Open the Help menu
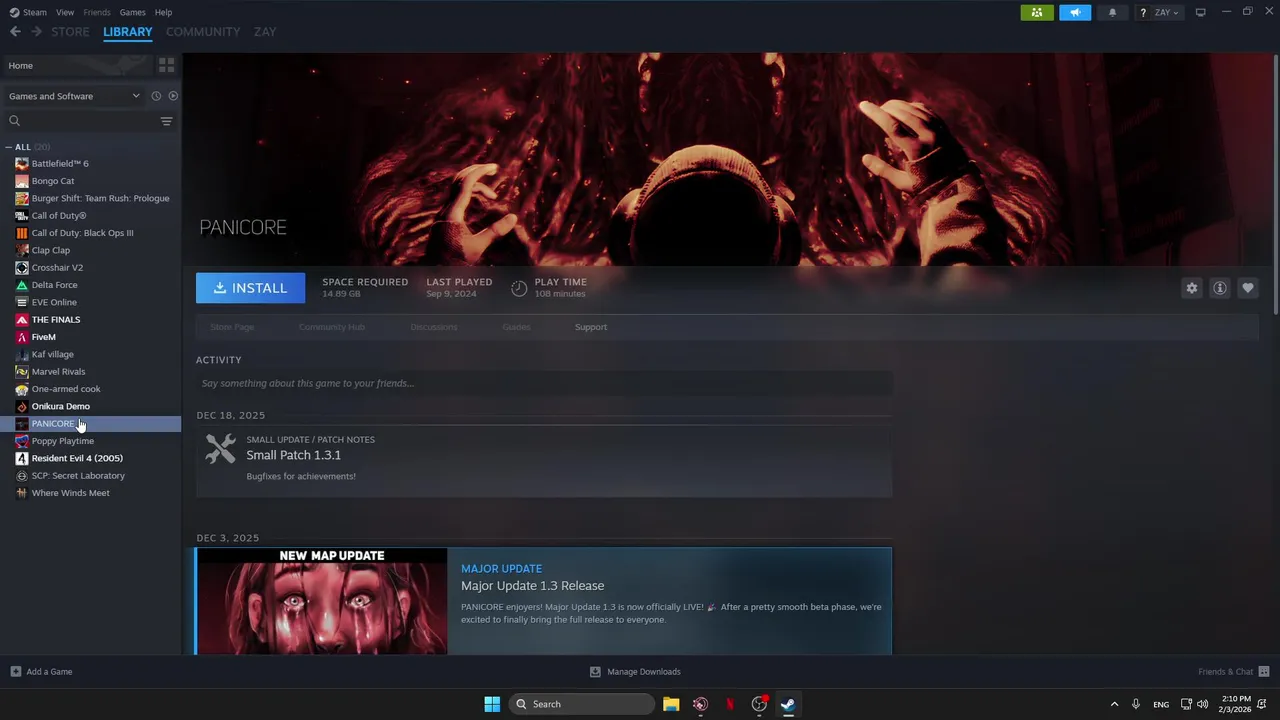This screenshot has width=1280, height=720. [x=163, y=12]
